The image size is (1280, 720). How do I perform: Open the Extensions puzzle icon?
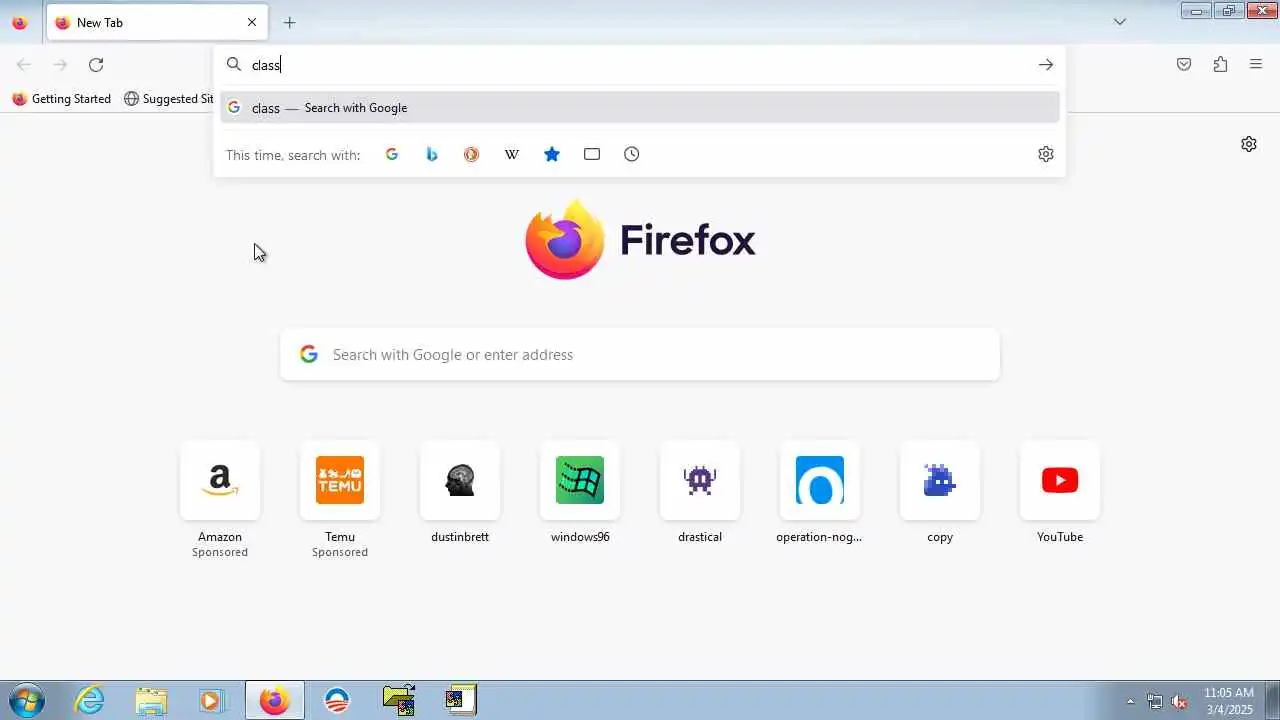pyautogui.click(x=1220, y=65)
